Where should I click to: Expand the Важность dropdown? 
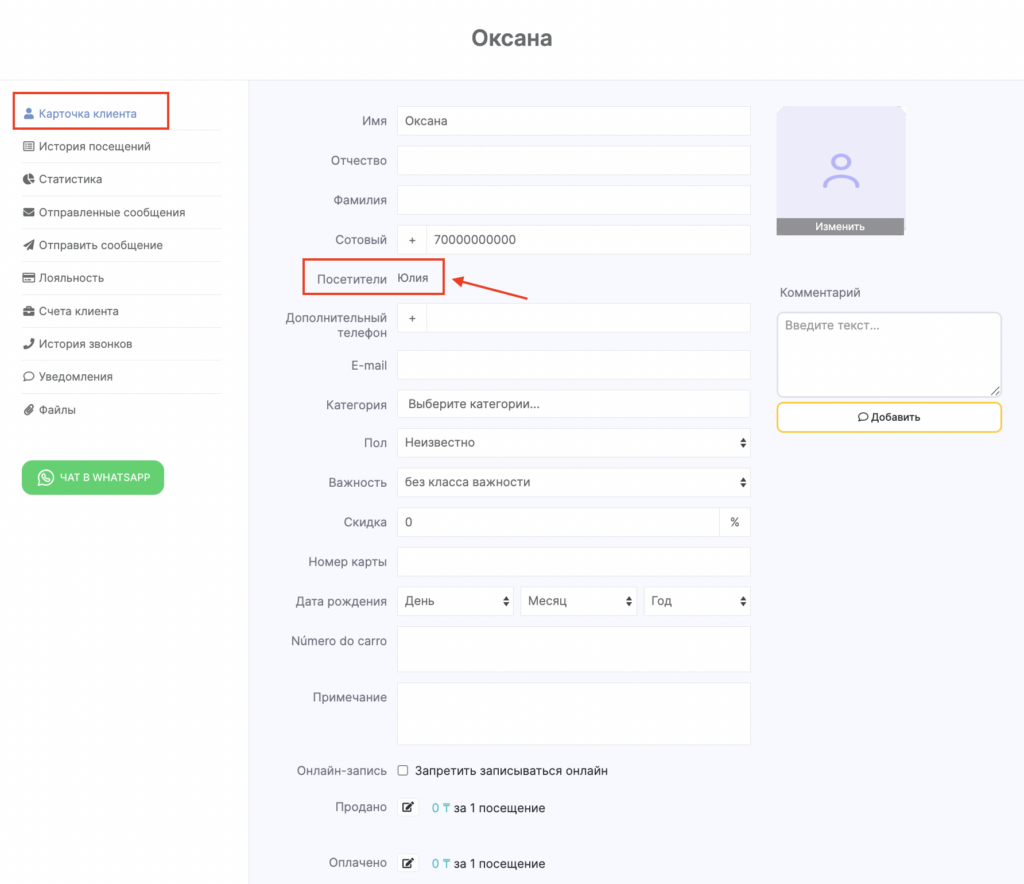click(x=574, y=482)
